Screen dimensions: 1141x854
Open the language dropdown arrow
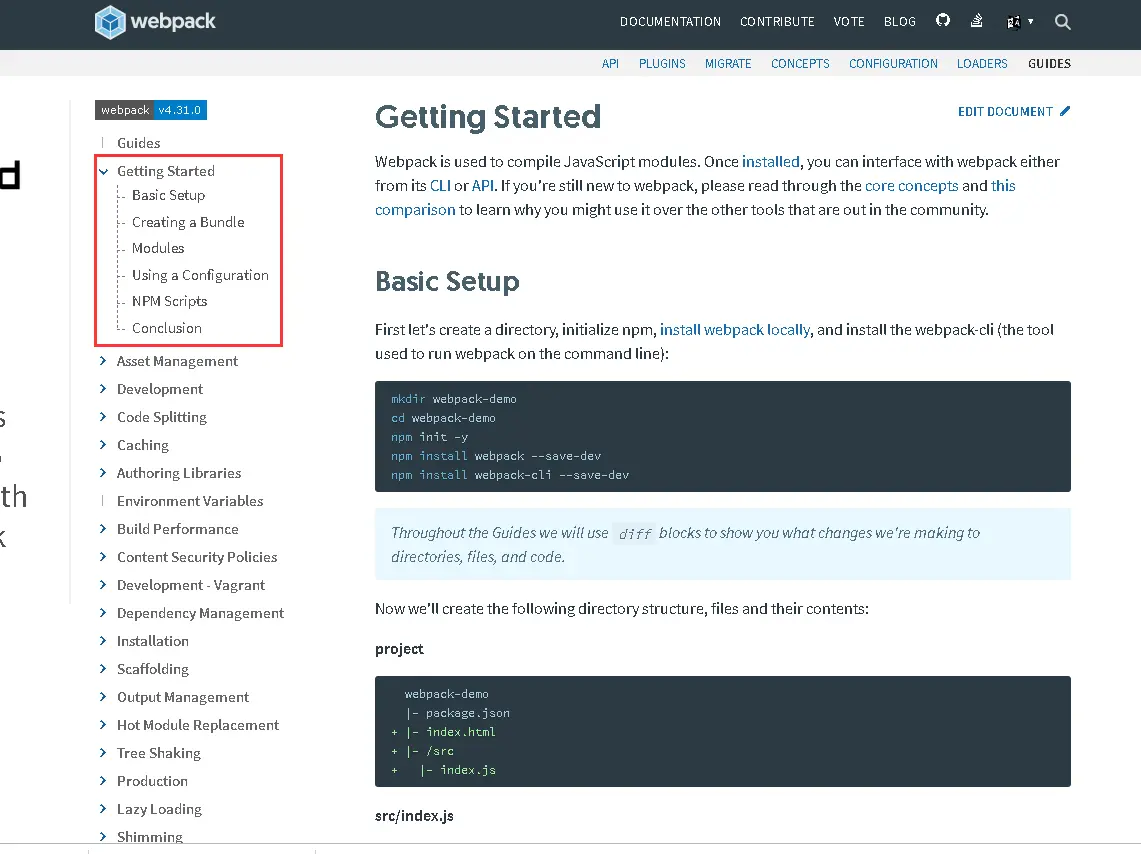click(x=1030, y=22)
